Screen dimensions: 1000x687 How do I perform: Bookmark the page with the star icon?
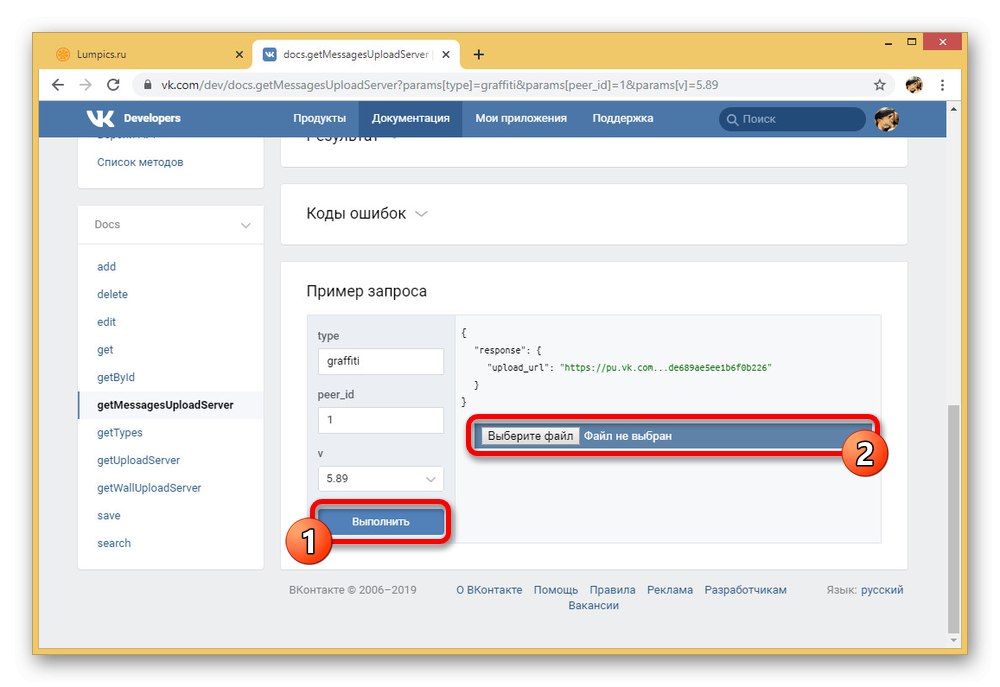click(879, 85)
